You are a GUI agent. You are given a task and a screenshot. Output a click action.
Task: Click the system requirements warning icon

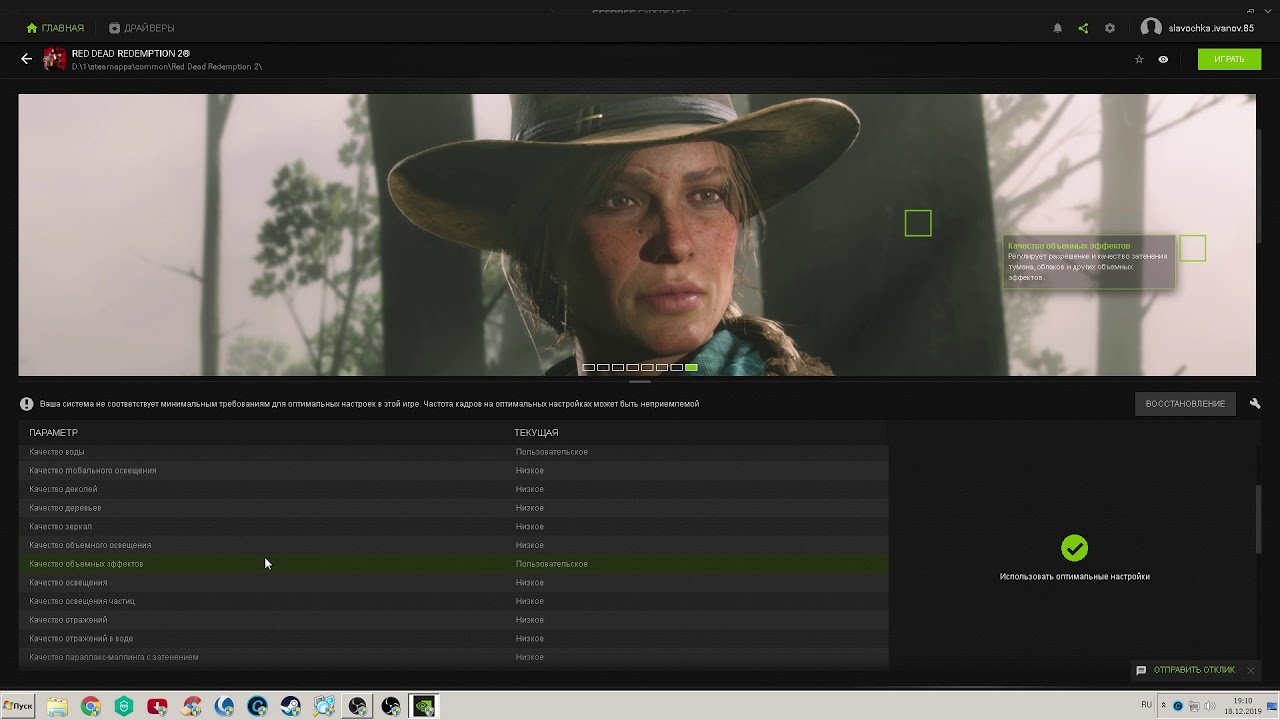pos(27,404)
